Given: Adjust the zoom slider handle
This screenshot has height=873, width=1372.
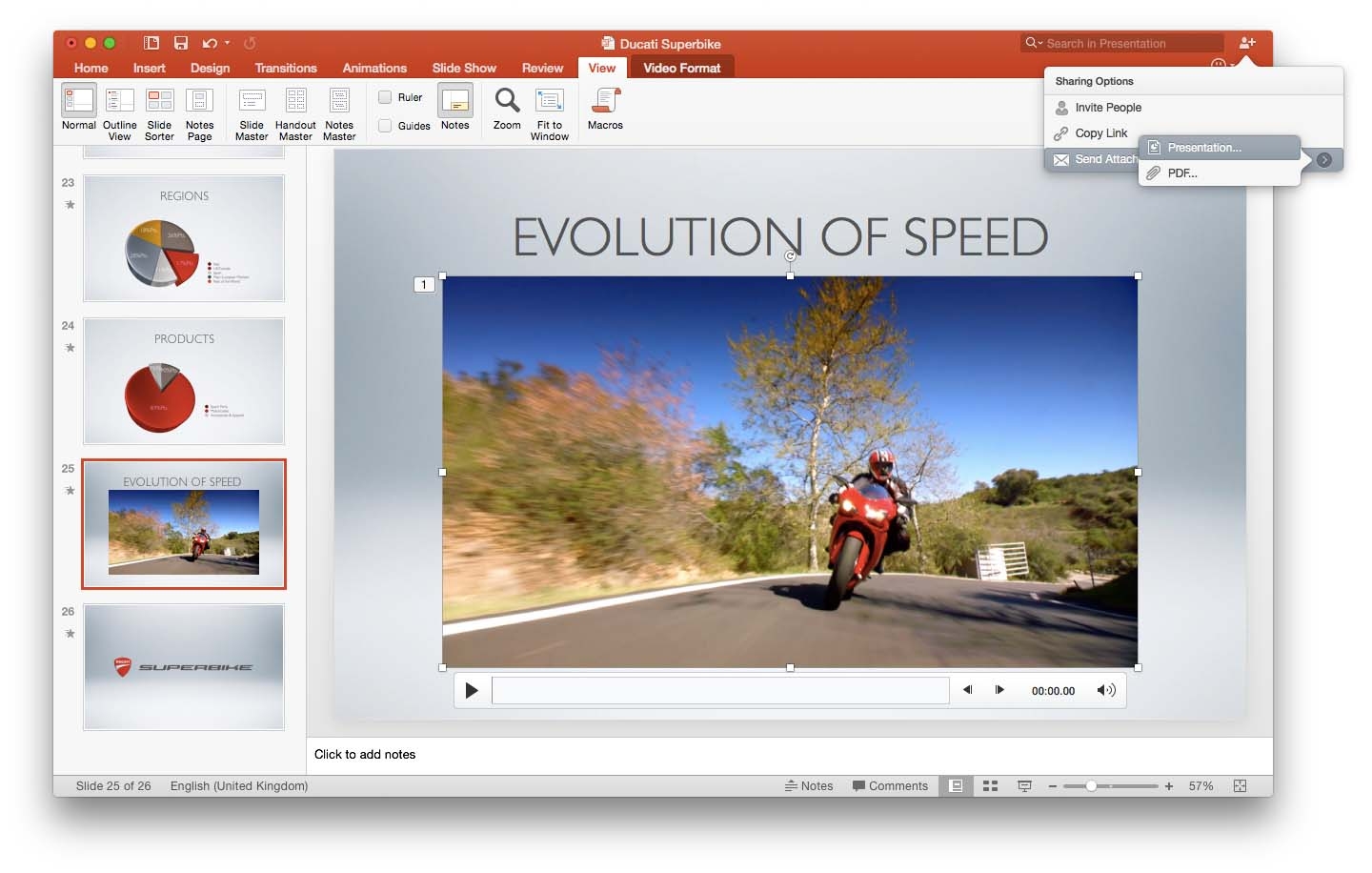Looking at the screenshot, I should click(x=1091, y=786).
